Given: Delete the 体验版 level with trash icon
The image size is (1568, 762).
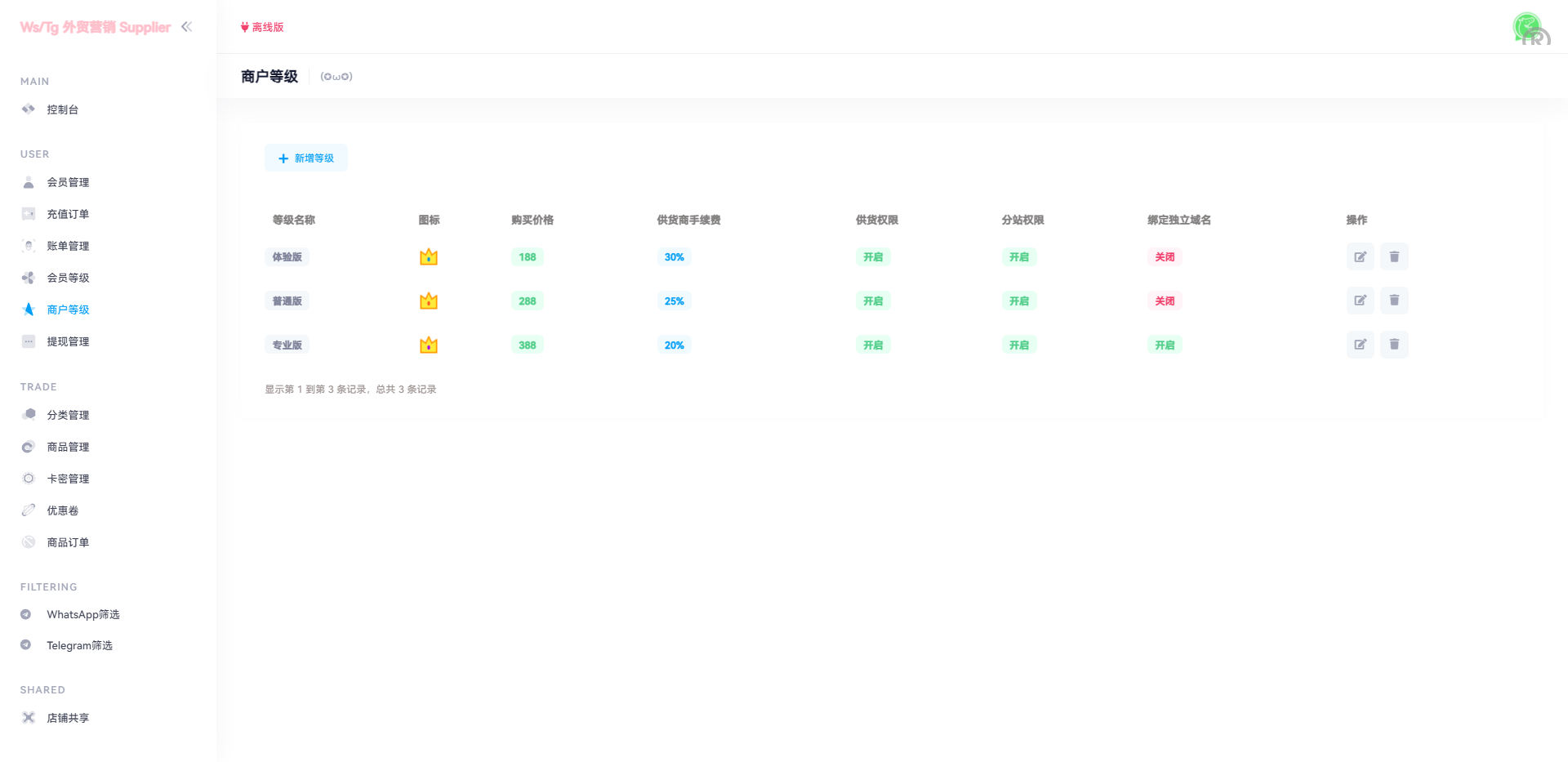Looking at the screenshot, I should coord(1394,256).
